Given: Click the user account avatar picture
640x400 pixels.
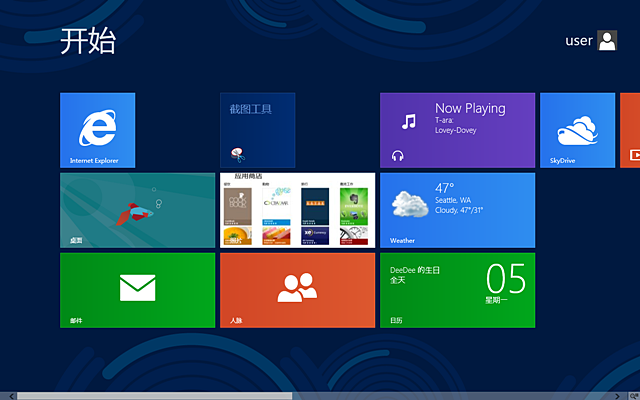Looking at the screenshot, I should (x=607, y=40).
